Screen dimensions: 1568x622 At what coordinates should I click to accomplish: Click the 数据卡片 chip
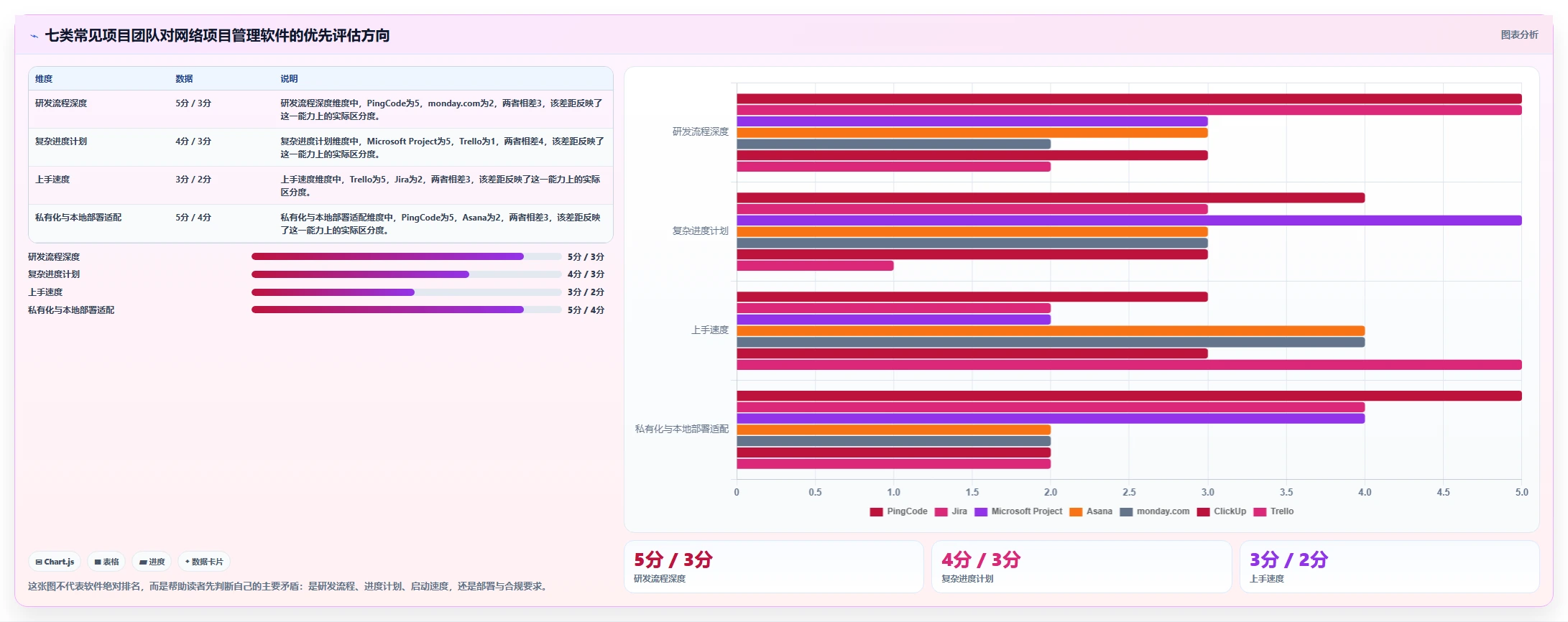[x=204, y=562]
